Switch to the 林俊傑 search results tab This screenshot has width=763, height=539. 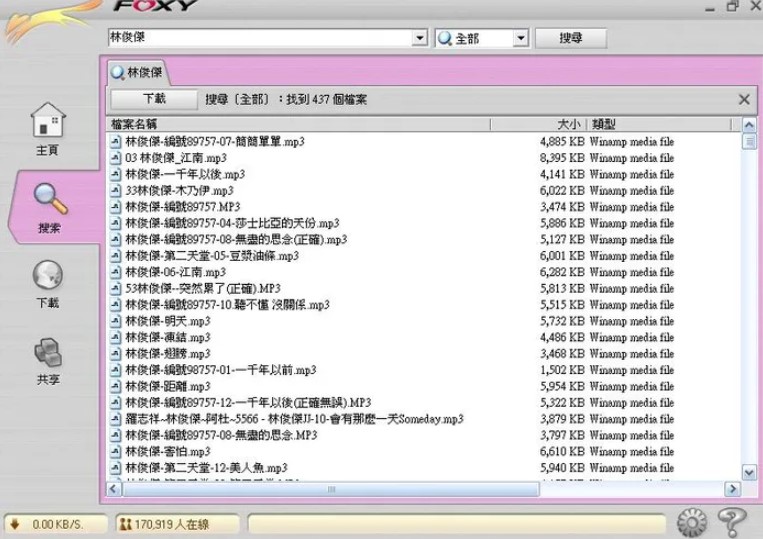138,72
